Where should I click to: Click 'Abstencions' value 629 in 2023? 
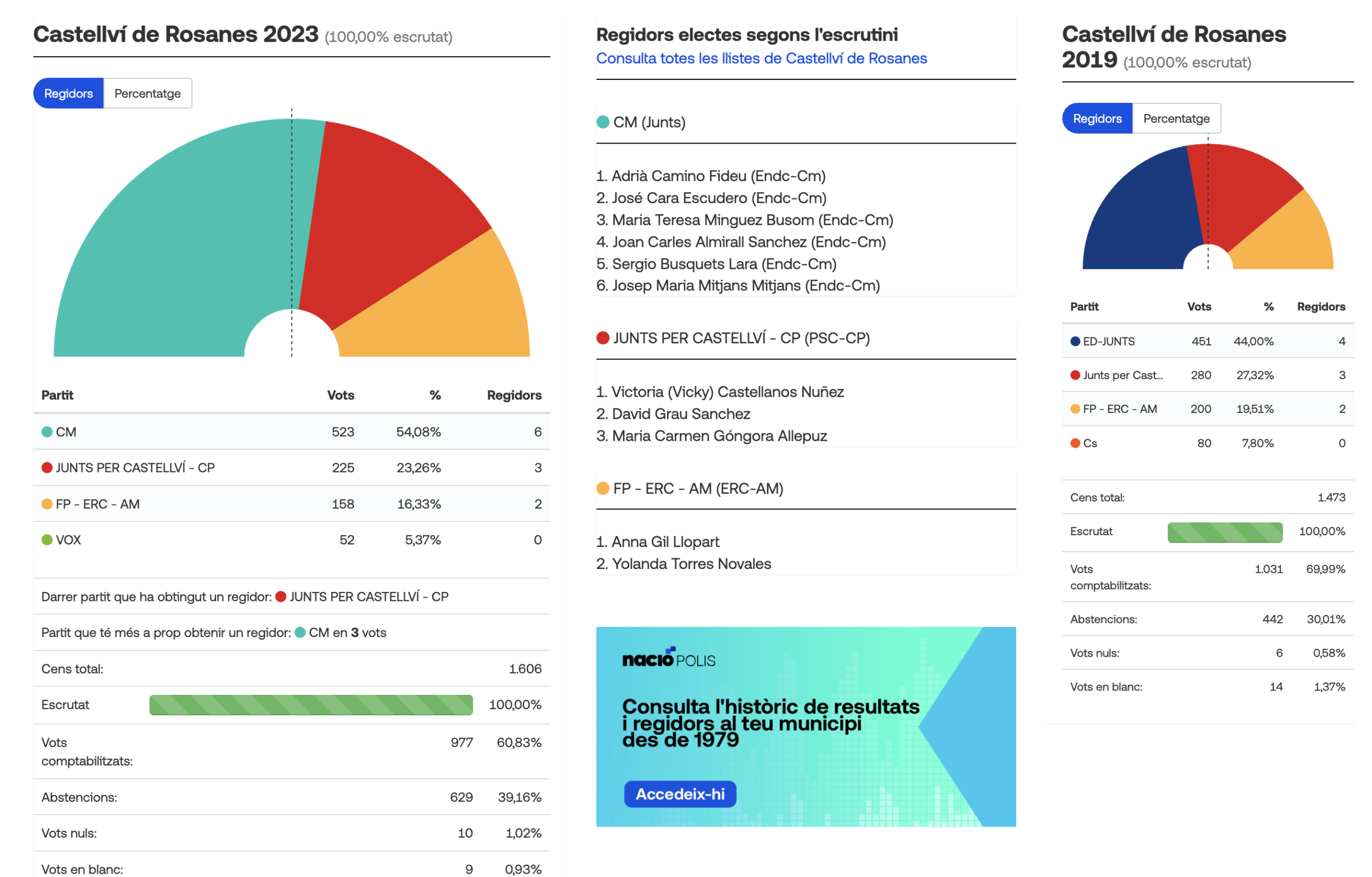461,797
